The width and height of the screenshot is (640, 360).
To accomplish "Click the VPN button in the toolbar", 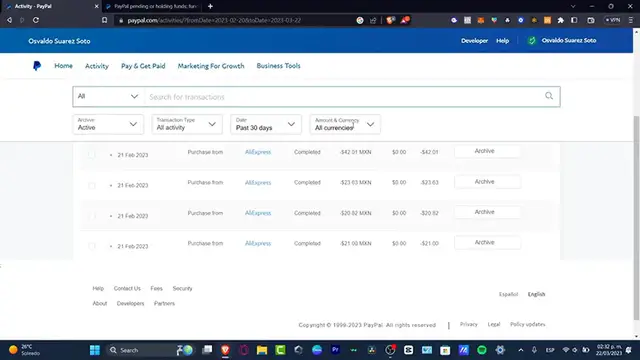I will click(613, 20).
